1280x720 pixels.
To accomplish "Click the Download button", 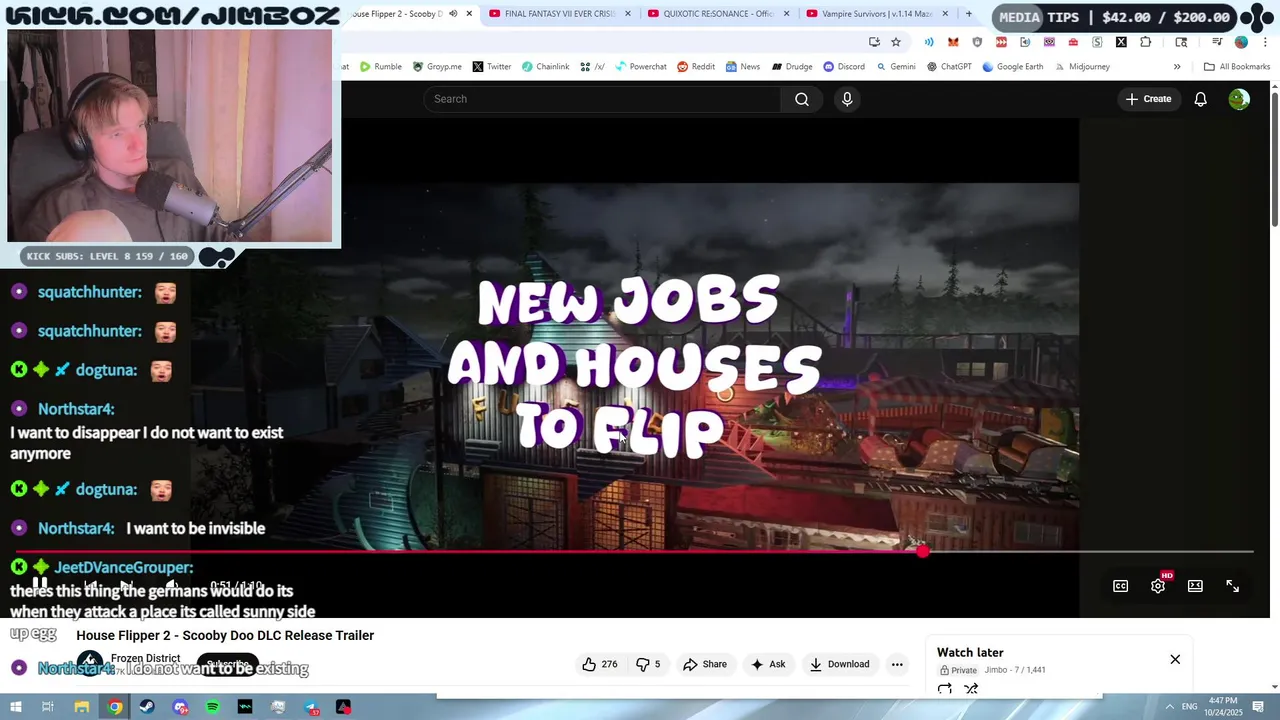I will point(839,664).
